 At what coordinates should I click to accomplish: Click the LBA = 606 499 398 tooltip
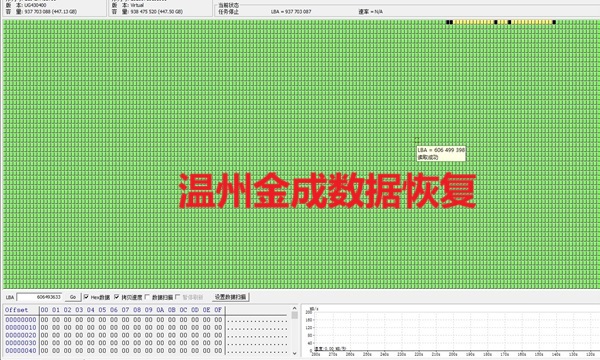pyautogui.click(x=441, y=153)
